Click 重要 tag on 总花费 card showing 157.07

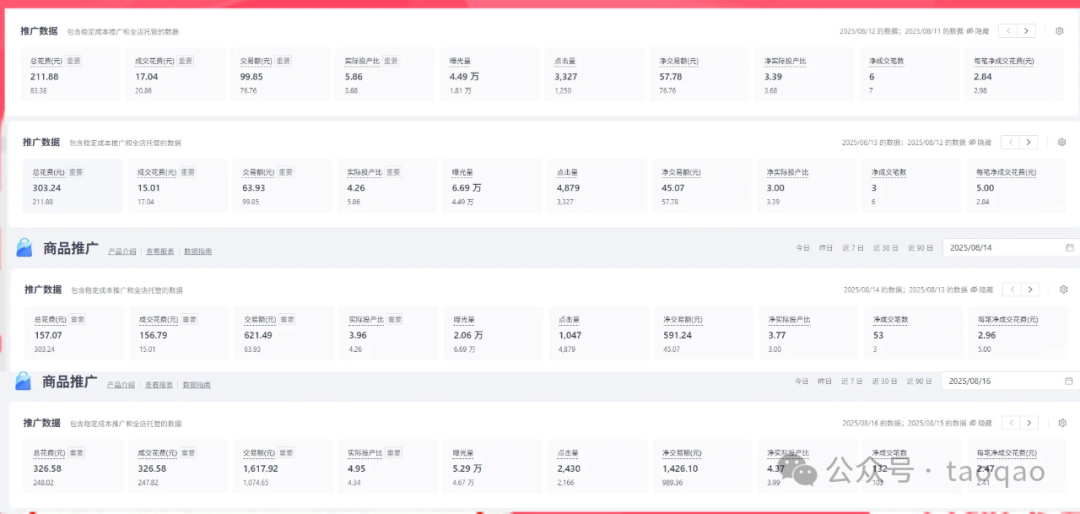pos(78,320)
